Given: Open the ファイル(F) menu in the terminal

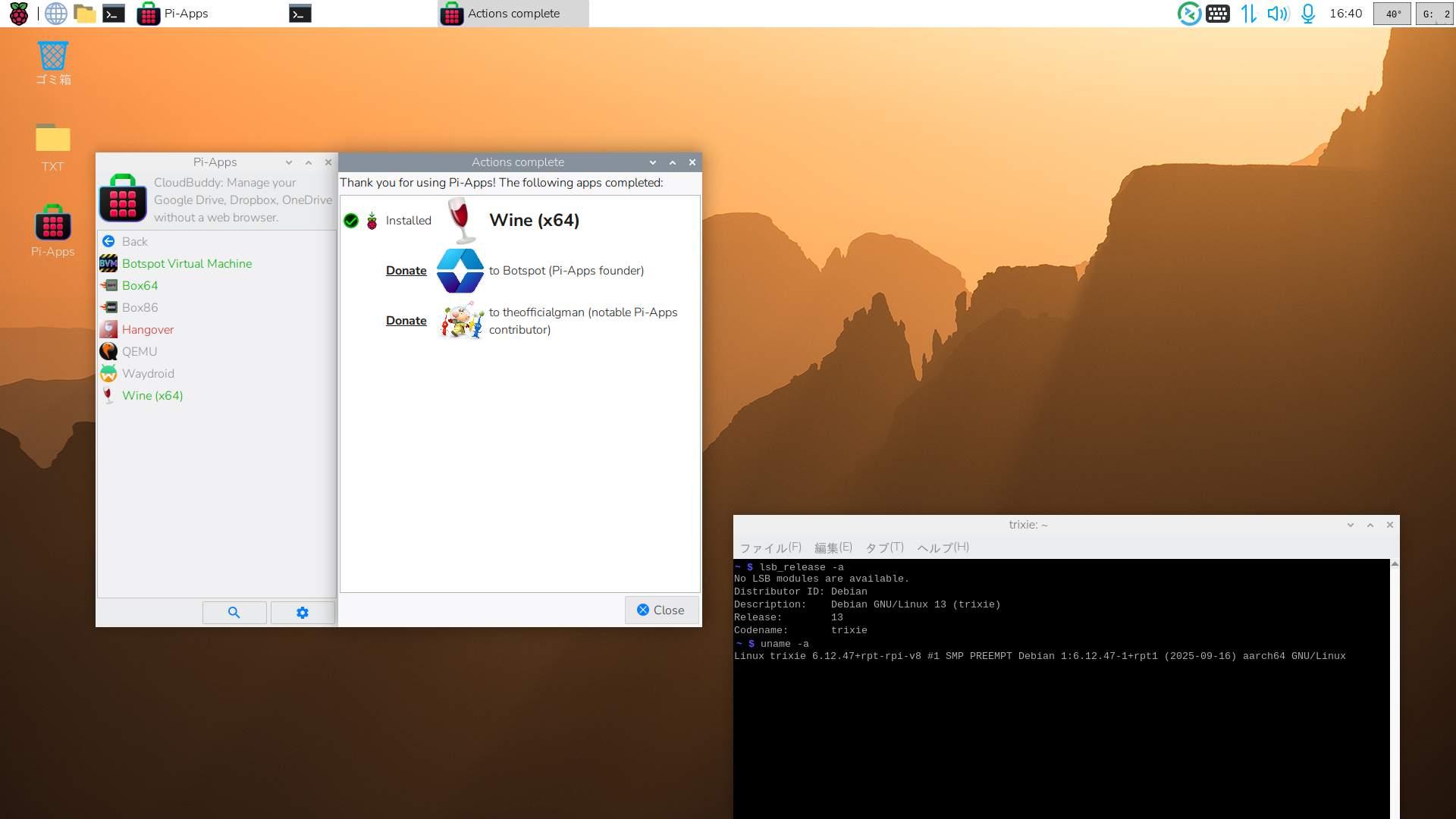Looking at the screenshot, I should click(x=770, y=548).
